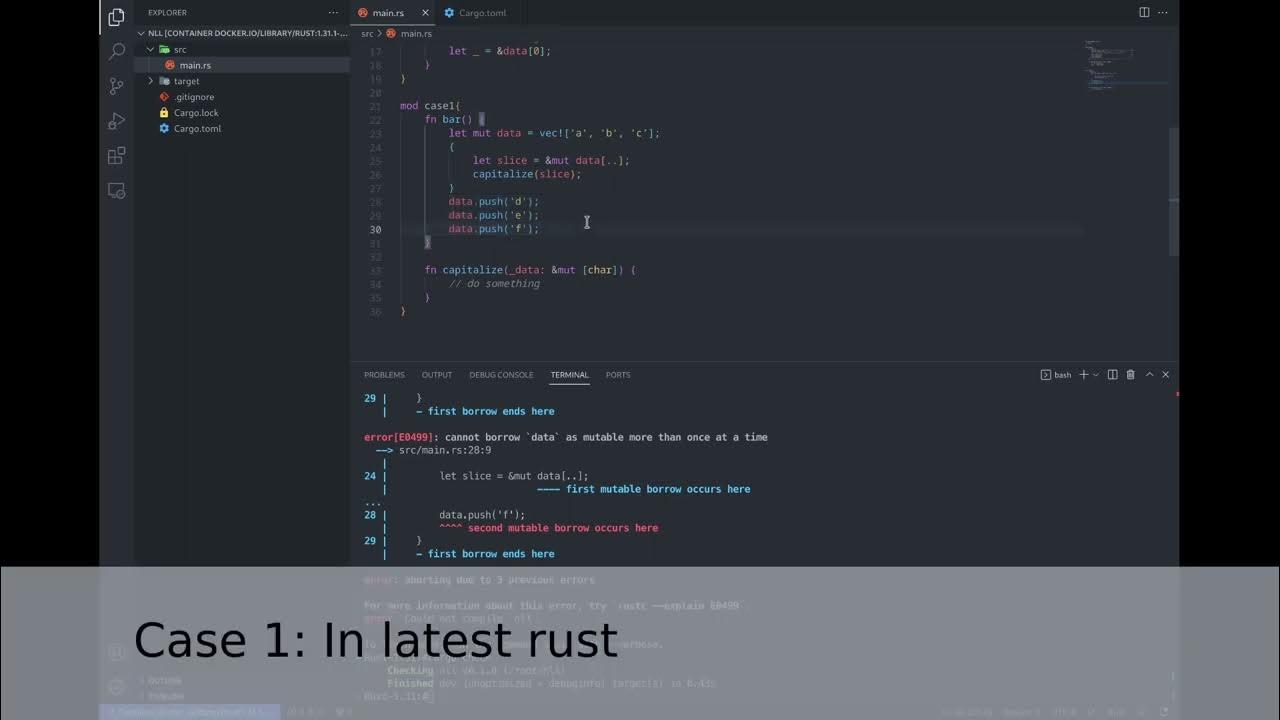Click the 'src/main.rs:28:9' terminal link
Image resolution: width=1280 pixels, height=720 pixels.
(x=445, y=450)
